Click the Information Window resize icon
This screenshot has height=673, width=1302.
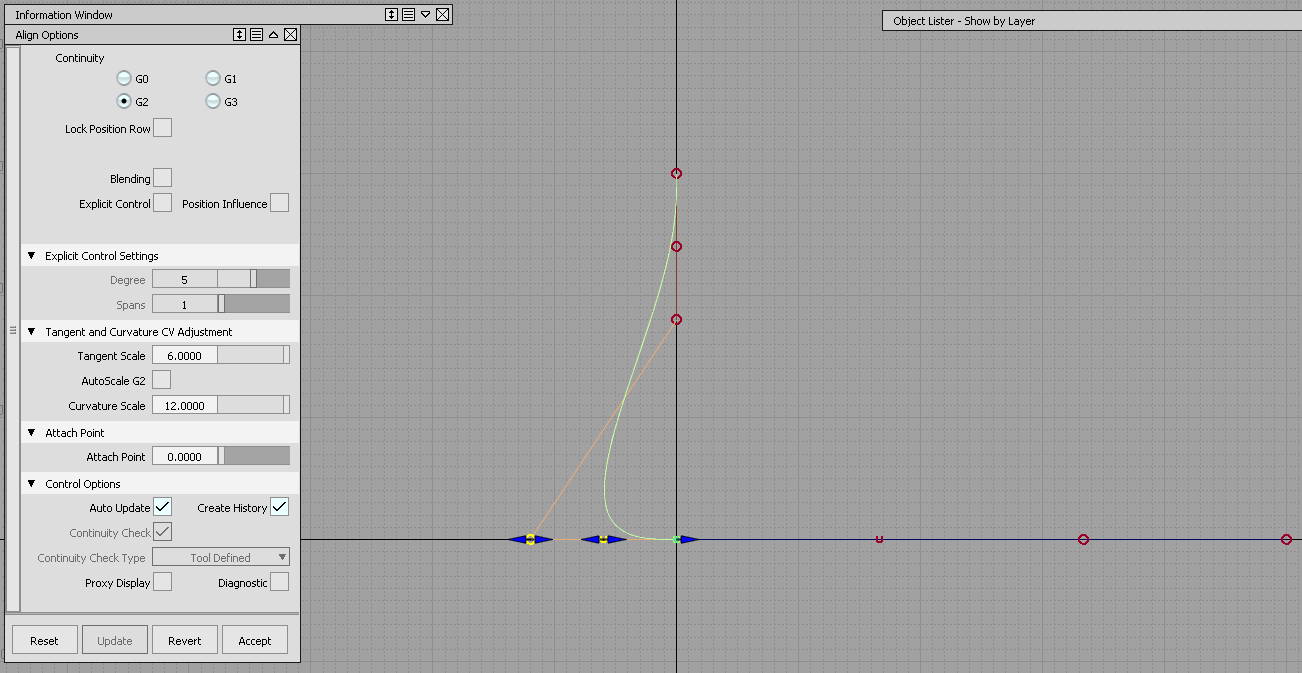(x=389, y=14)
